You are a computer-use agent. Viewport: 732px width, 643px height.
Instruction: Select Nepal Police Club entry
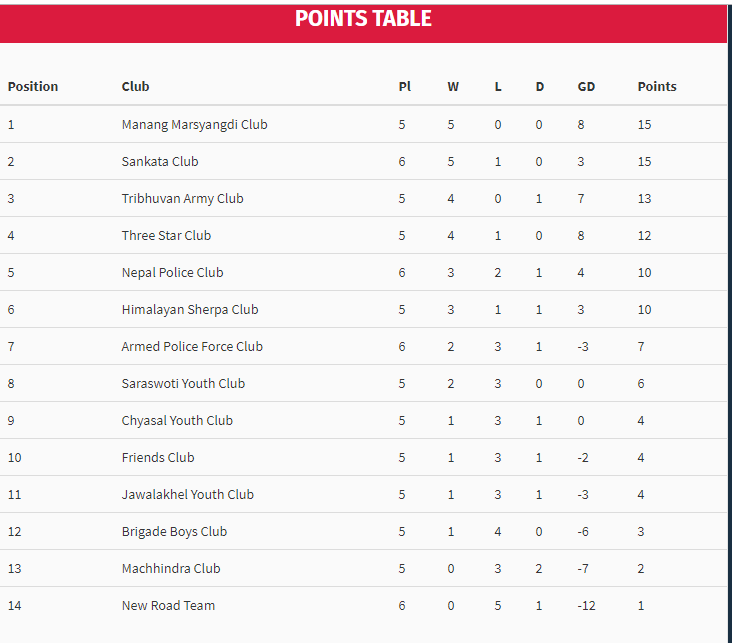pos(172,273)
